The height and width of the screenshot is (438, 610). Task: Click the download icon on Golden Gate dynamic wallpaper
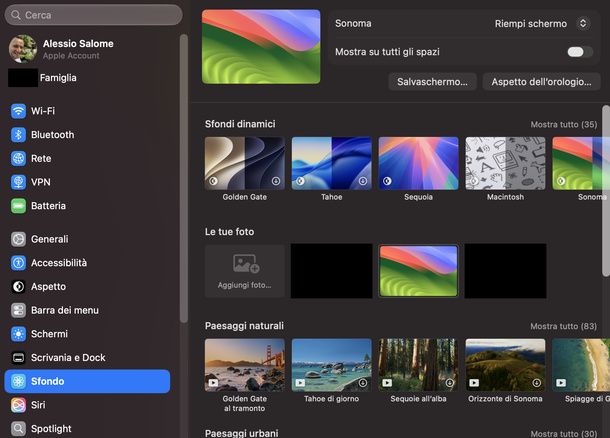pyautogui.click(x=276, y=181)
